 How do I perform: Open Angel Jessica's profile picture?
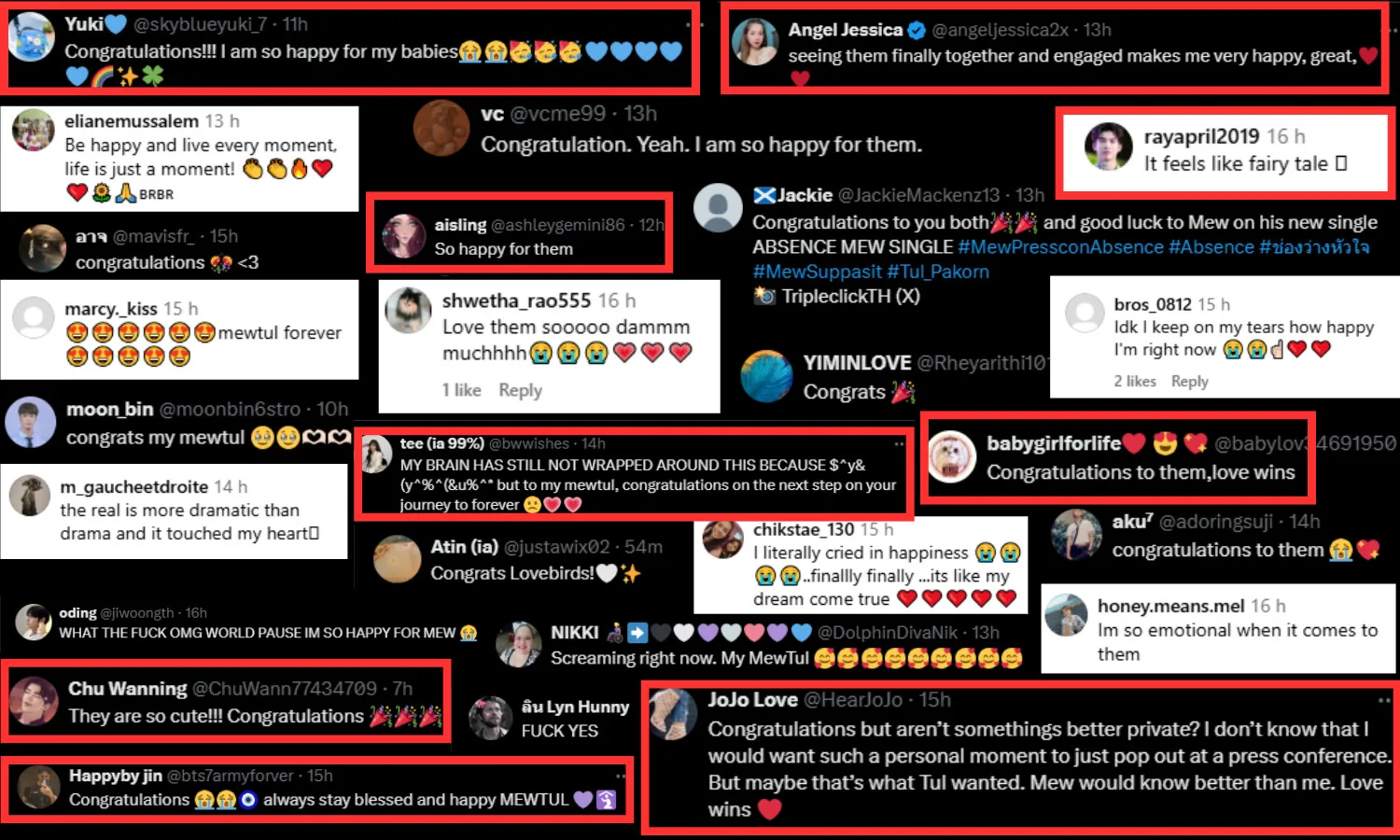pyautogui.click(x=755, y=41)
